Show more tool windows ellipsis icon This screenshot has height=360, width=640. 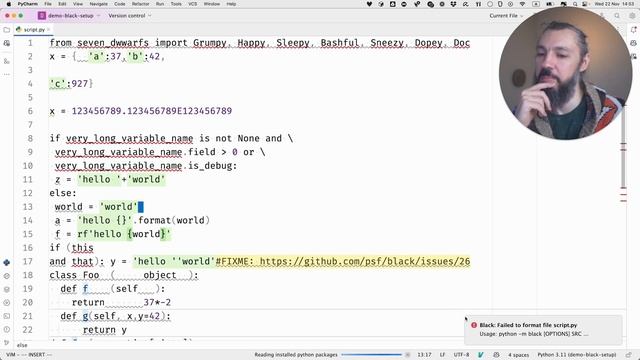7,74
